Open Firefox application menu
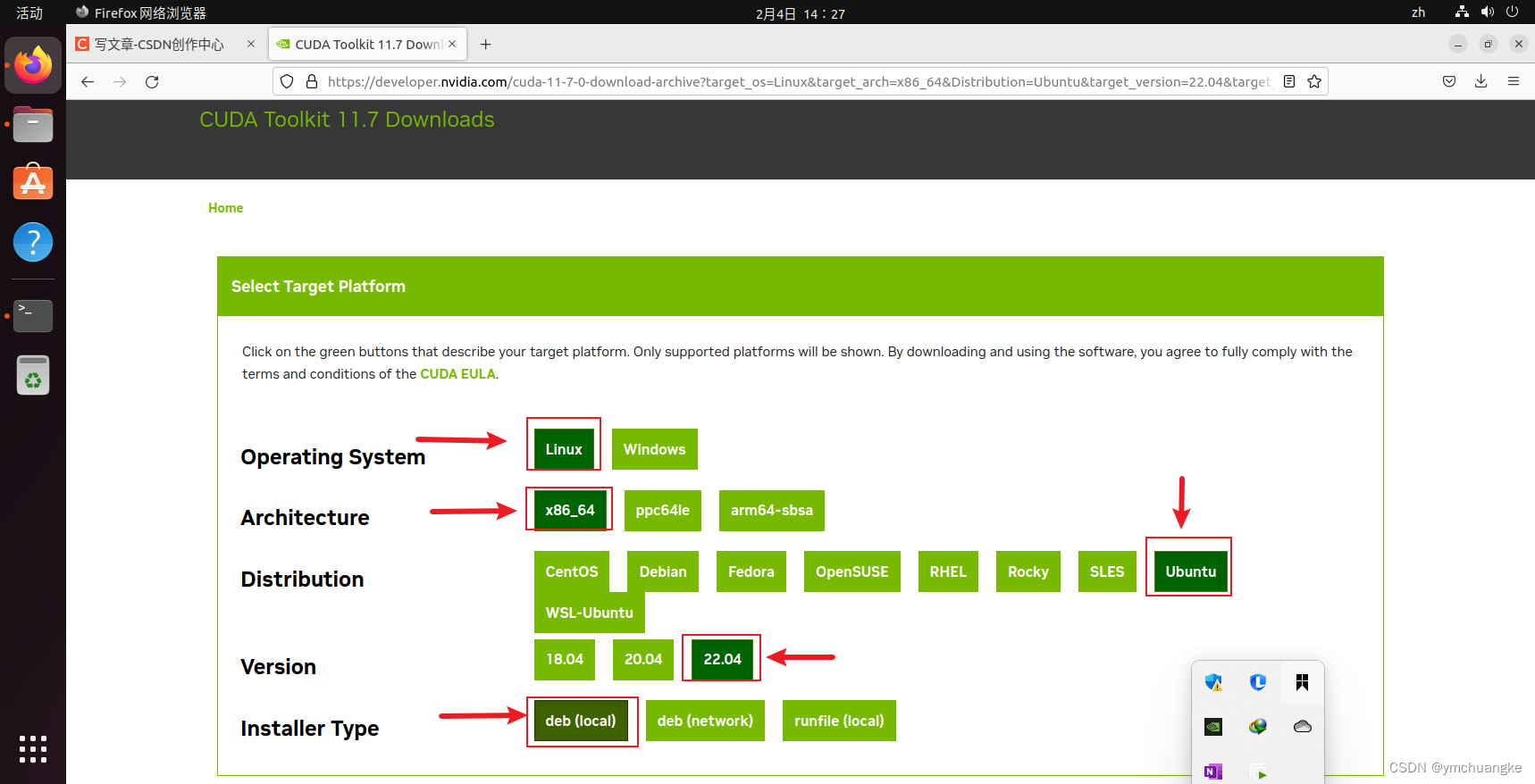 (1514, 81)
